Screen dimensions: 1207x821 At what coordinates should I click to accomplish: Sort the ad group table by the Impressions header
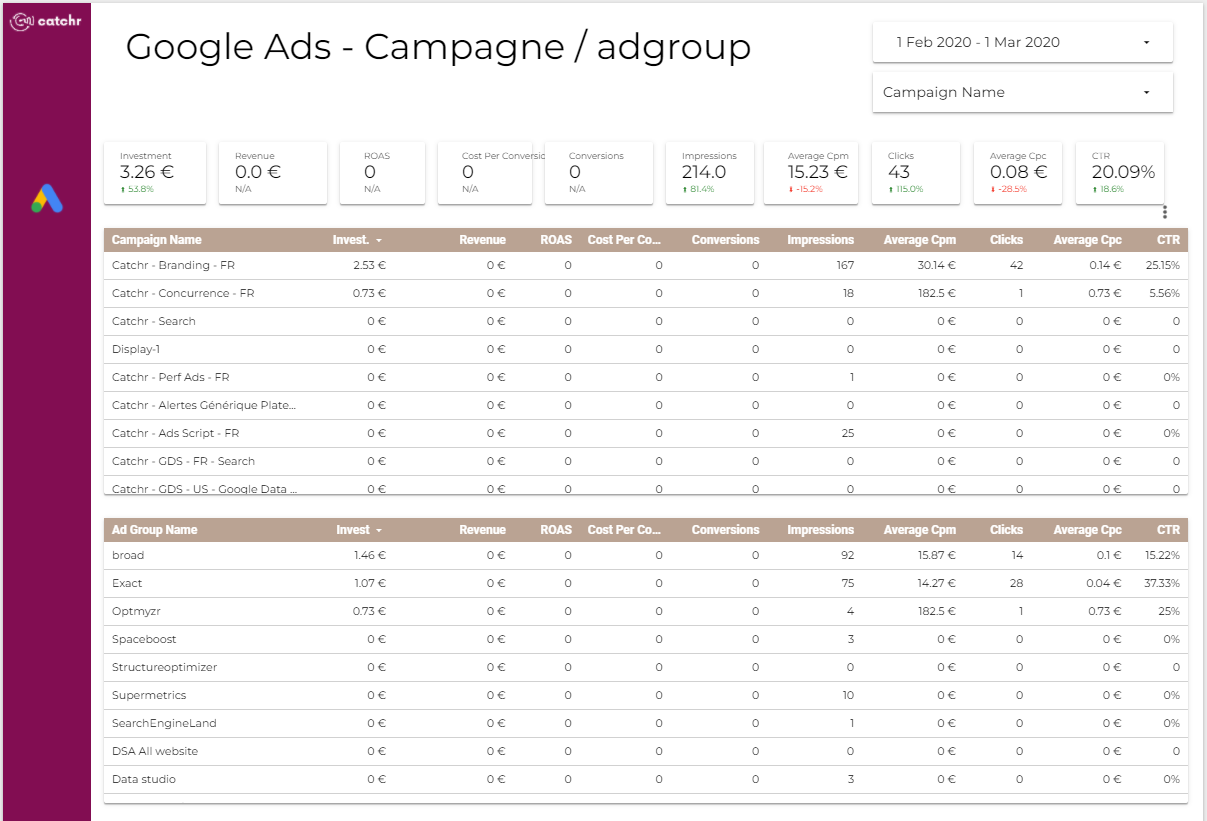pyautogui.click(x=820, y=530)
